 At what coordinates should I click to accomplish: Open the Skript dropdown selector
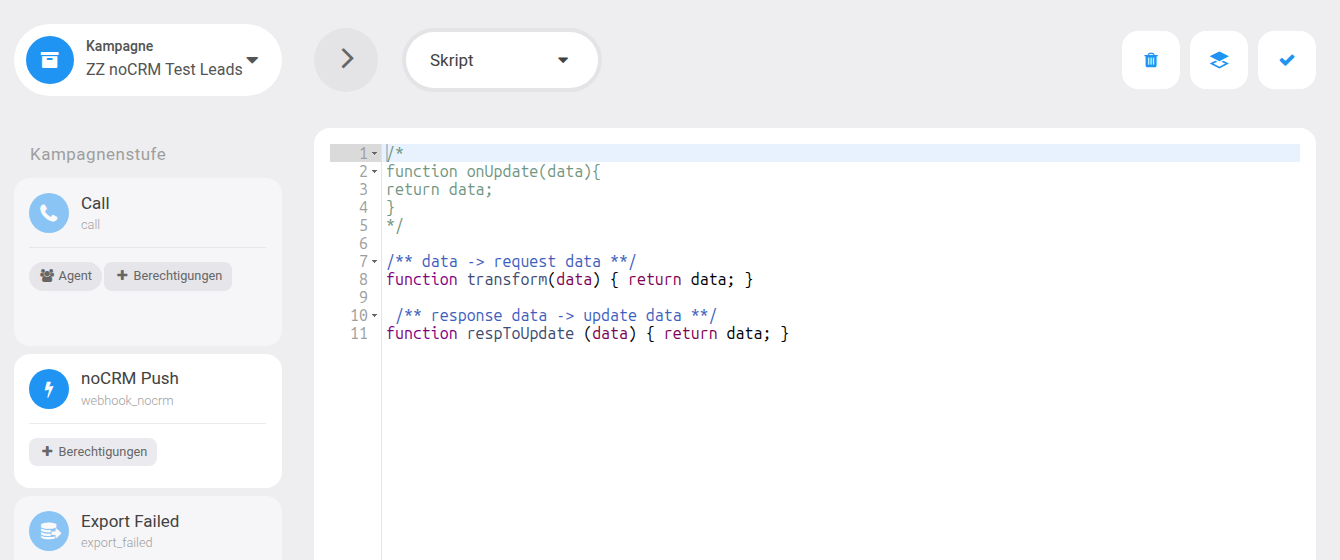click(x=501, y=60)
